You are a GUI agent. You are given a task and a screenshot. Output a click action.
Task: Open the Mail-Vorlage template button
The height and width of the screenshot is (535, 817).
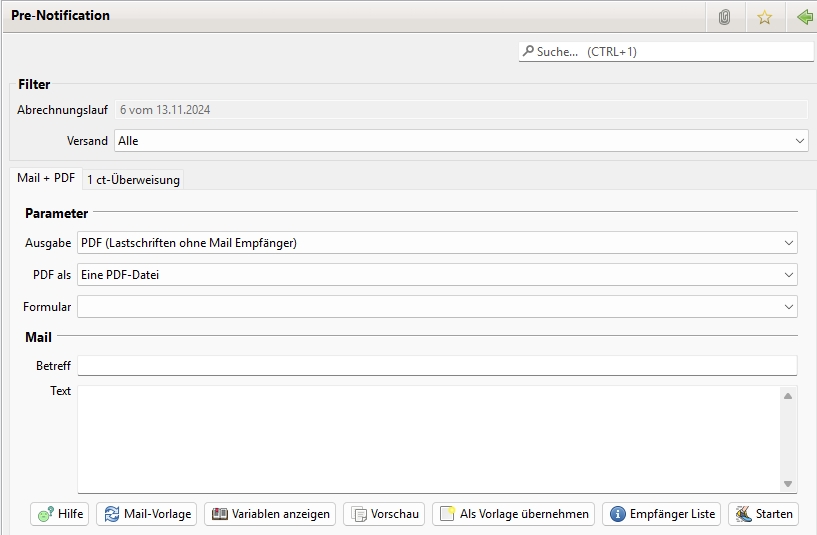coord(146,514)
